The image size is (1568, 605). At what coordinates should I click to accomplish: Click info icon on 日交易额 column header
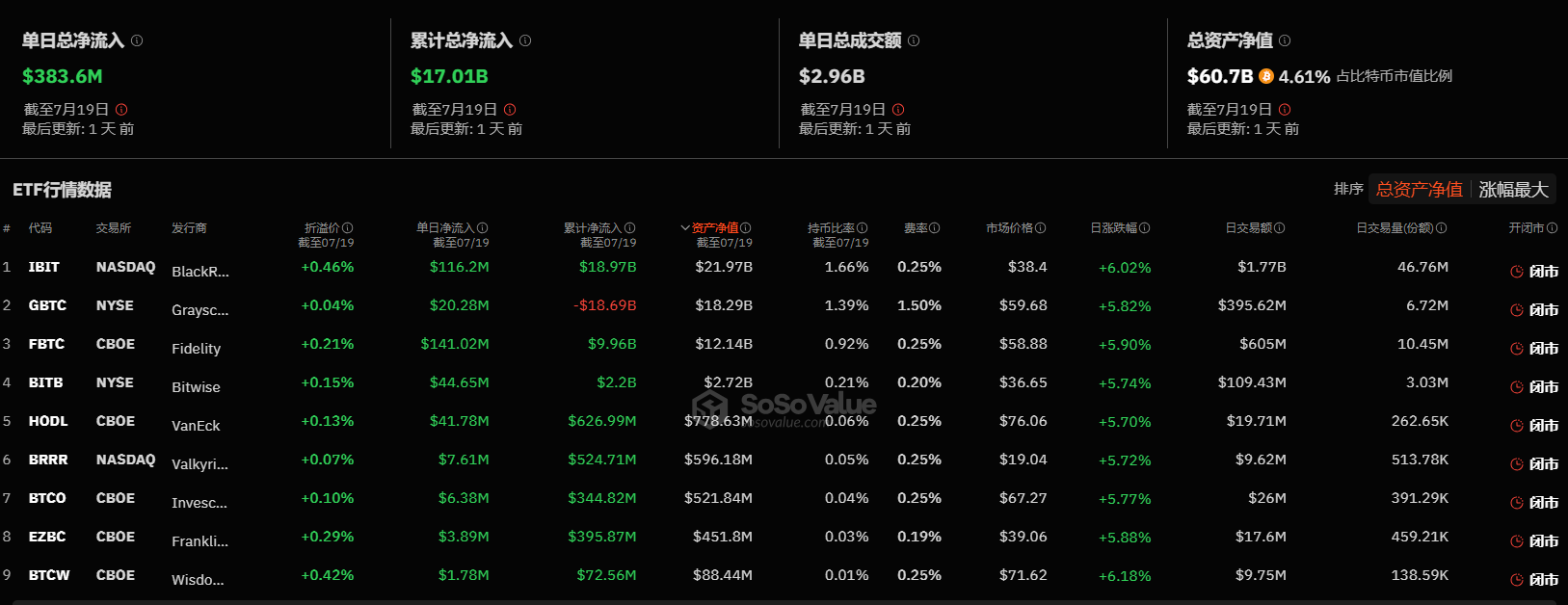click(1280, 228)
